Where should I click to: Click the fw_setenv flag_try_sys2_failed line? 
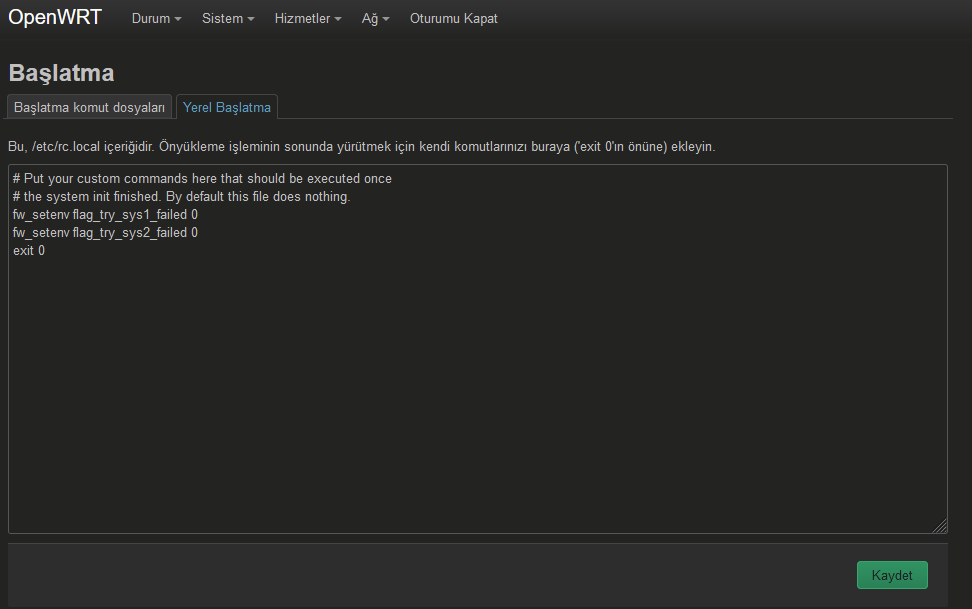(x=105, y=233)
